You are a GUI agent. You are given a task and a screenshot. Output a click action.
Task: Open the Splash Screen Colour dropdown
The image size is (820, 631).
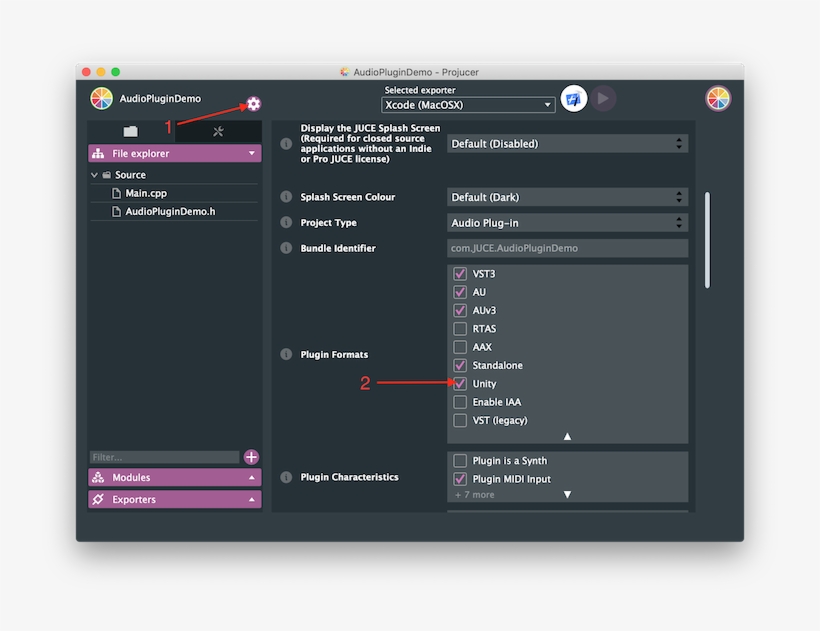567,197
